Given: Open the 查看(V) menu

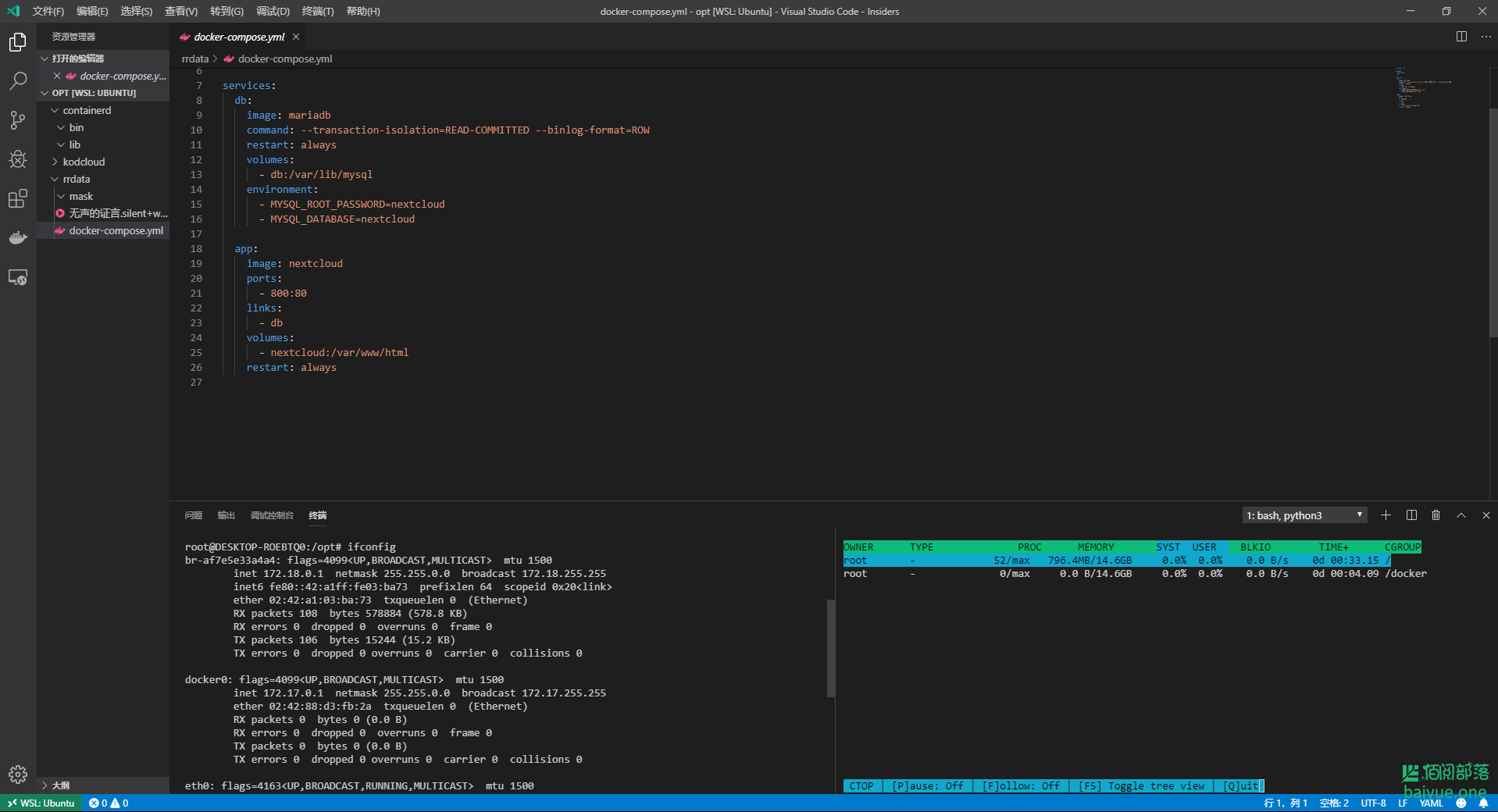Looking at the screenshot, I should click(181, 11).
